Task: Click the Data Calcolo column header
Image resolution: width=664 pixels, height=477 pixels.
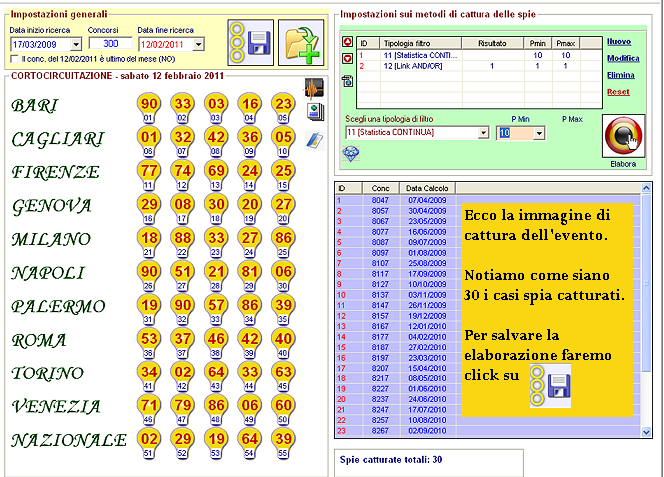Action: point(427,188)
